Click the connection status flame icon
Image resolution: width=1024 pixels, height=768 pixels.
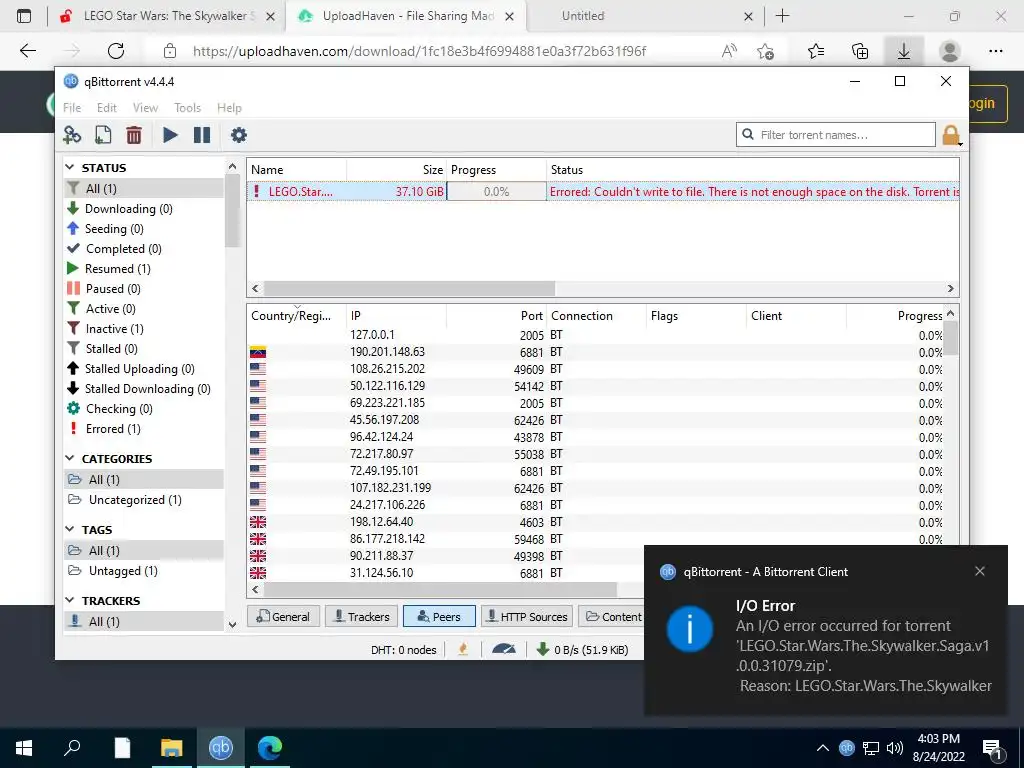coord(463,649)
